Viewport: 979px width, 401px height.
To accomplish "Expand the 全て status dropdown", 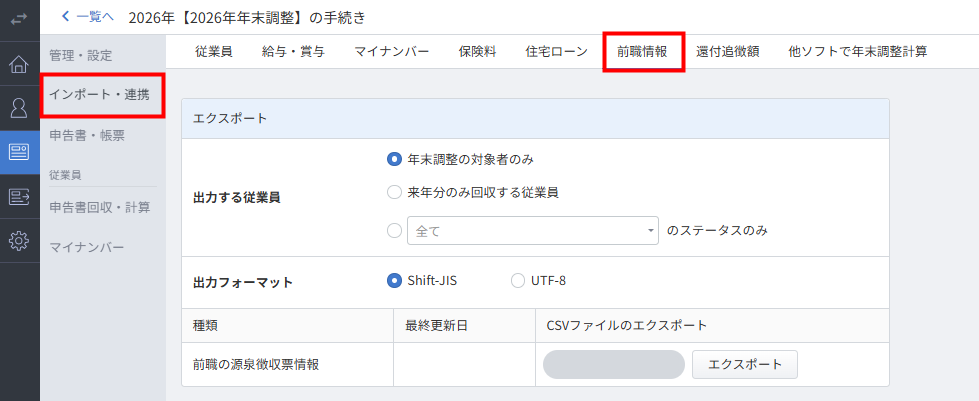I will [x=533, y=230].
